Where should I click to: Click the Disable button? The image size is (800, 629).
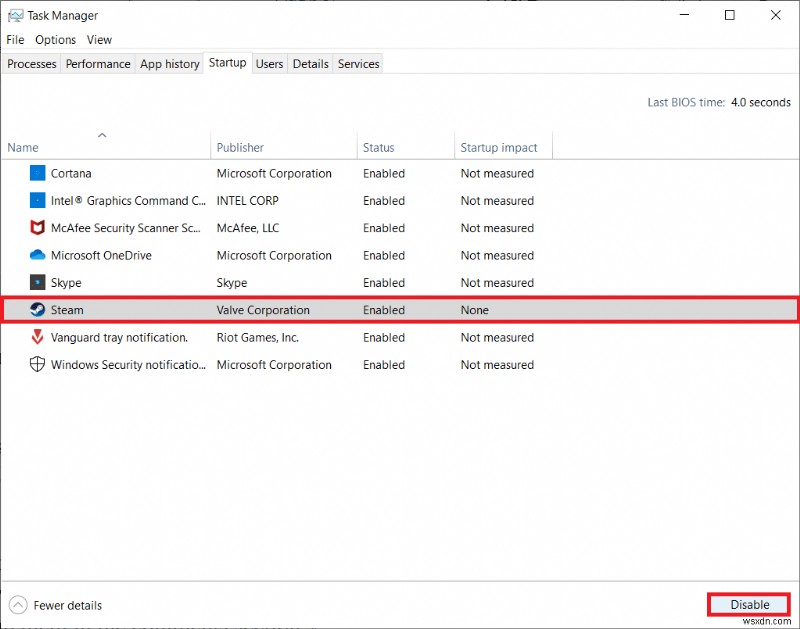pos(749,605)
